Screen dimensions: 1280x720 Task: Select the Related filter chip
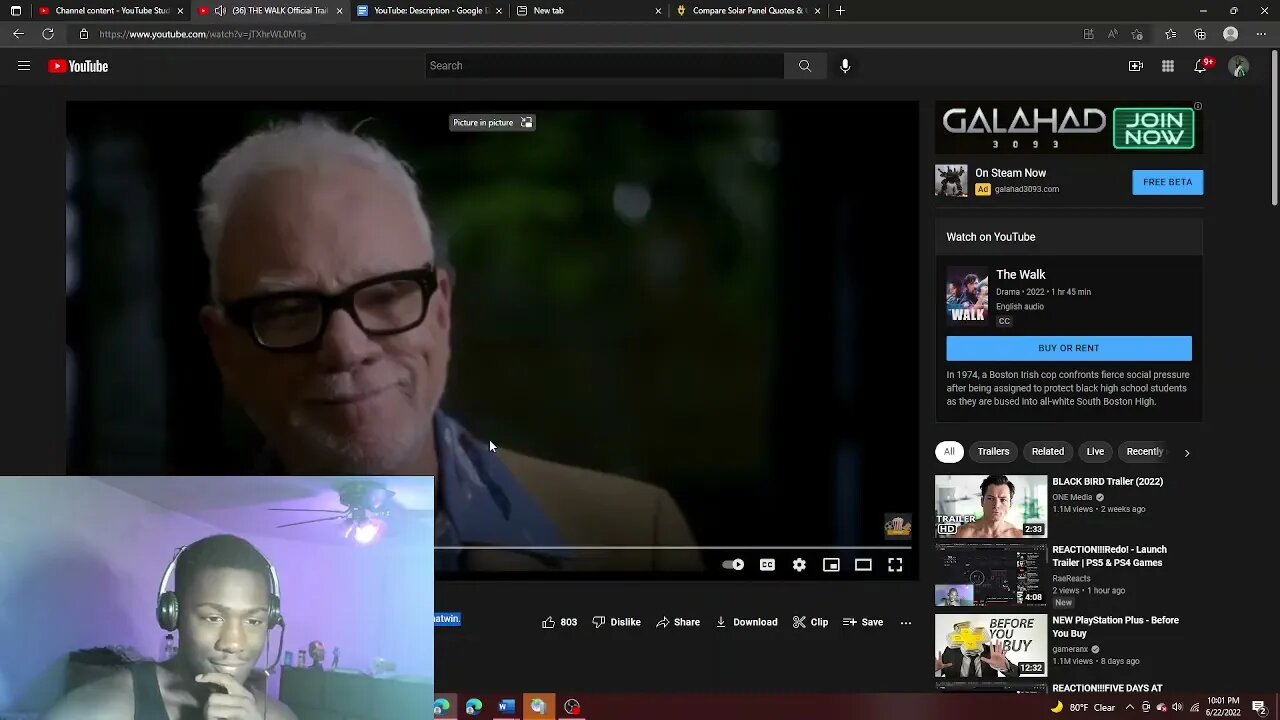(1048, 452)
